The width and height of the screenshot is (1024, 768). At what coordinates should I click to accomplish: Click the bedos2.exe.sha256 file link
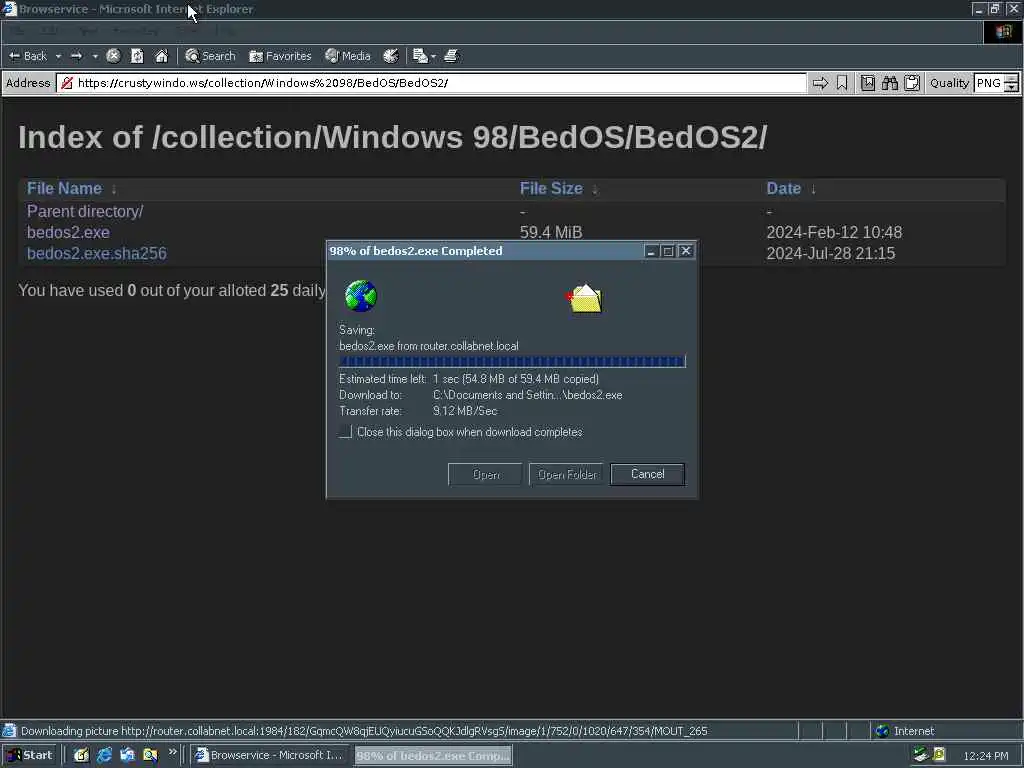97,253
